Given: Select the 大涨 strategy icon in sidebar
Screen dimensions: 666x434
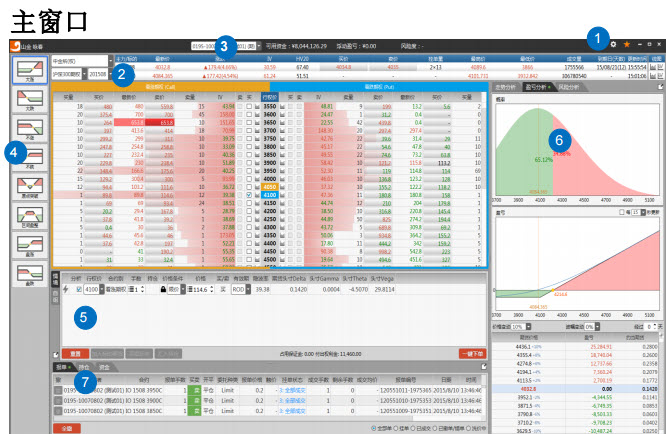Looking at the screenshot, I should (x=30, y=70).
